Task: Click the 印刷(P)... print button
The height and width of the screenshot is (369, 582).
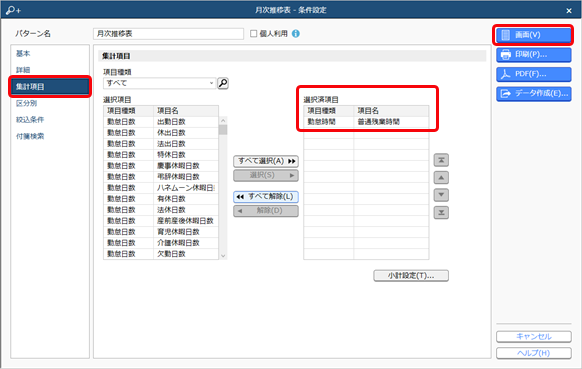Action: tap(533, 55)
